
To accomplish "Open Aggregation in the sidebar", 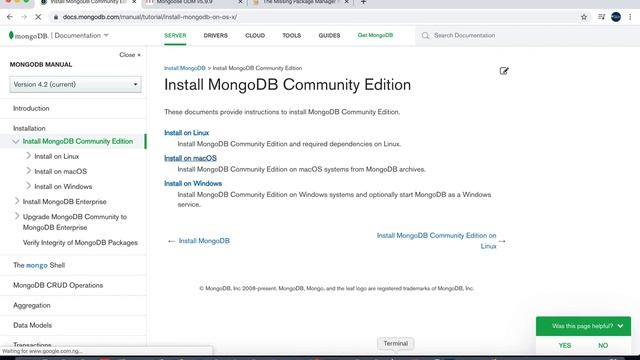I will pyautogui.click(x=31, y=305).
